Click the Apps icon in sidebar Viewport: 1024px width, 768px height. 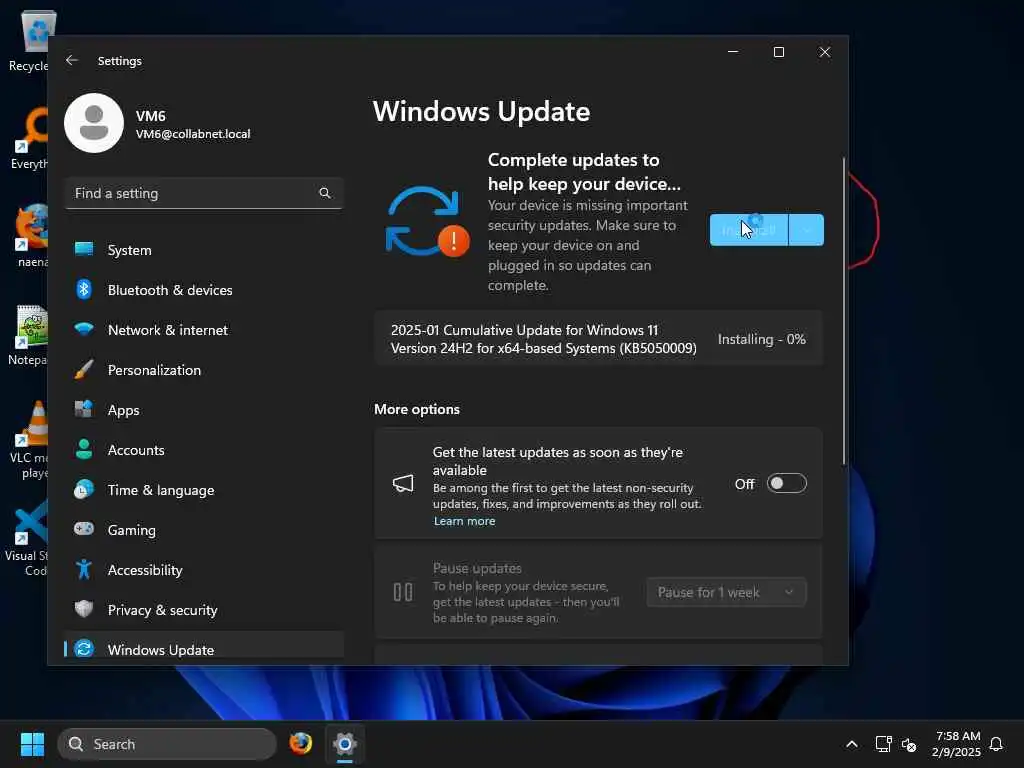[84, 409]
